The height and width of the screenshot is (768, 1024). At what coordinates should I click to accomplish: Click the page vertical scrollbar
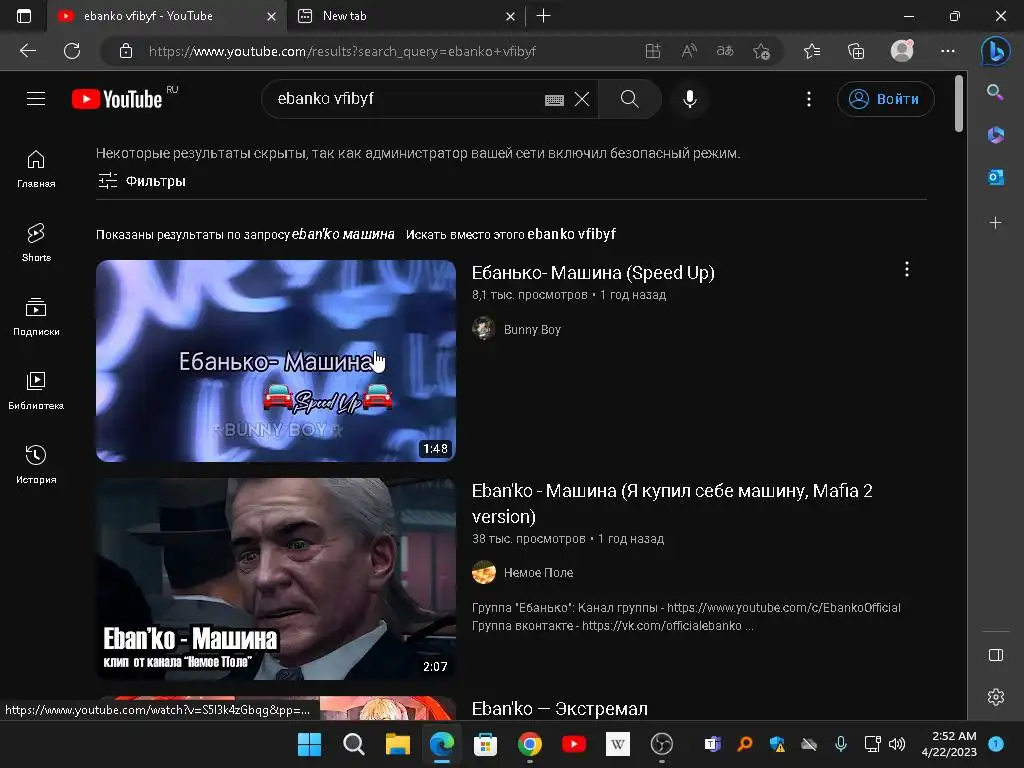coord(959,103)
